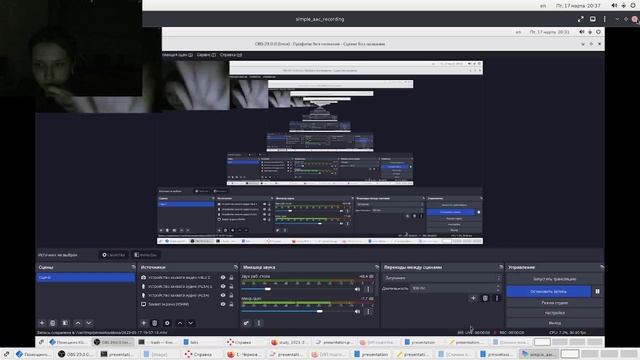The height and width of the screenshot is (360, 640).
Task: Open transition properties three-dot menu
Action: [x=497, y=298]
